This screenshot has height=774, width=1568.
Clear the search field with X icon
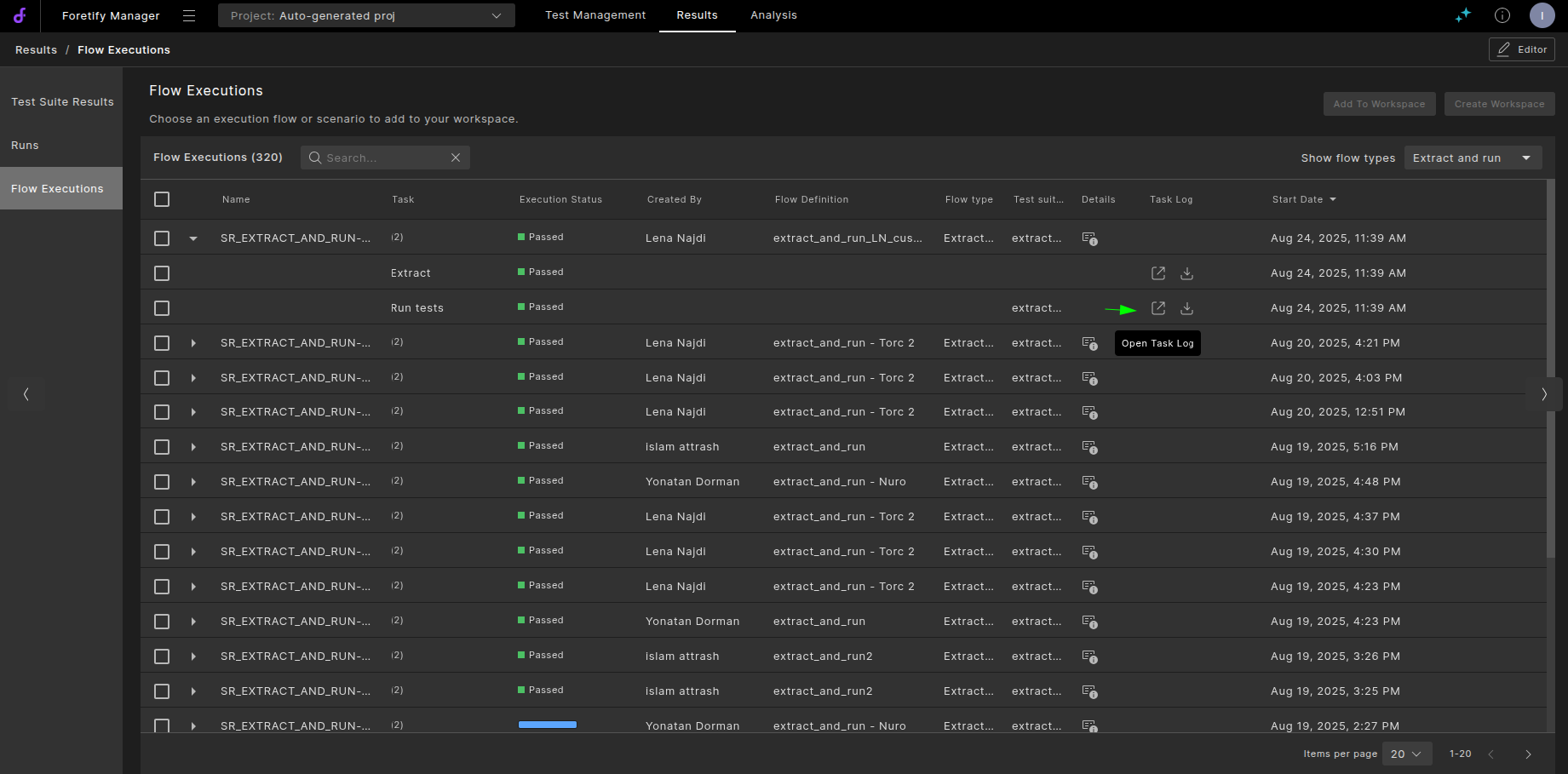tap(456, 158)
